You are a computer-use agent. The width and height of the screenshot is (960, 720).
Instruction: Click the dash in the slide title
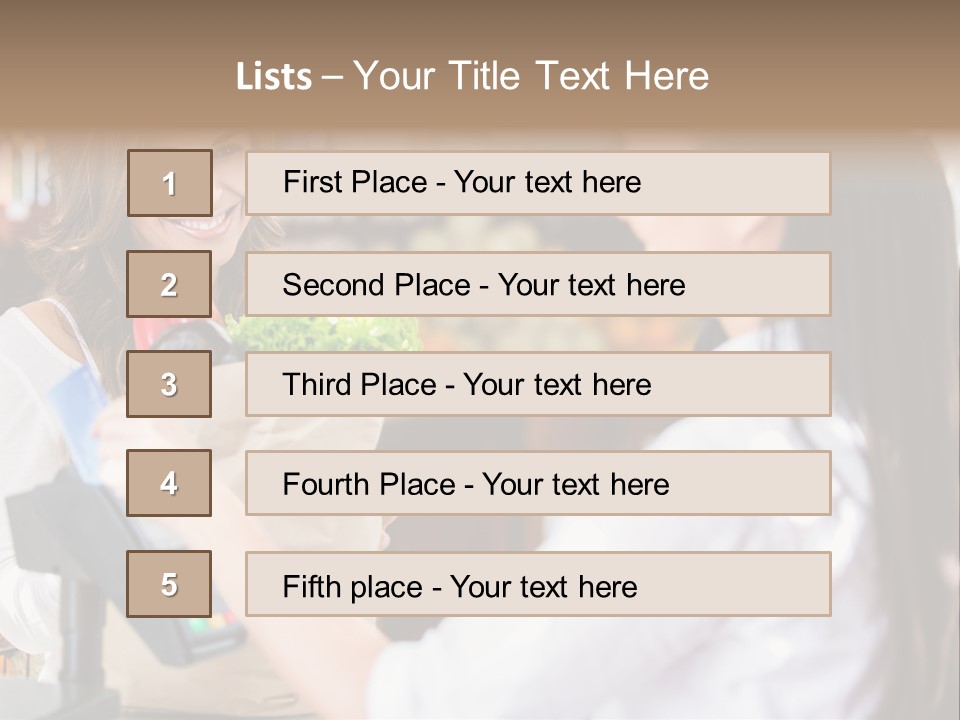tap(333, 77)
